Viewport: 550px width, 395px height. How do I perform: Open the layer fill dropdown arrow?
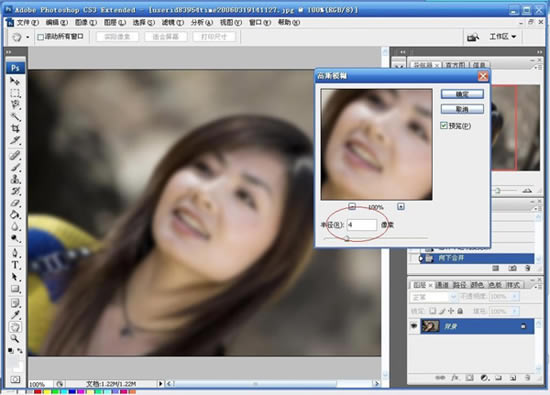click(515, 311)
